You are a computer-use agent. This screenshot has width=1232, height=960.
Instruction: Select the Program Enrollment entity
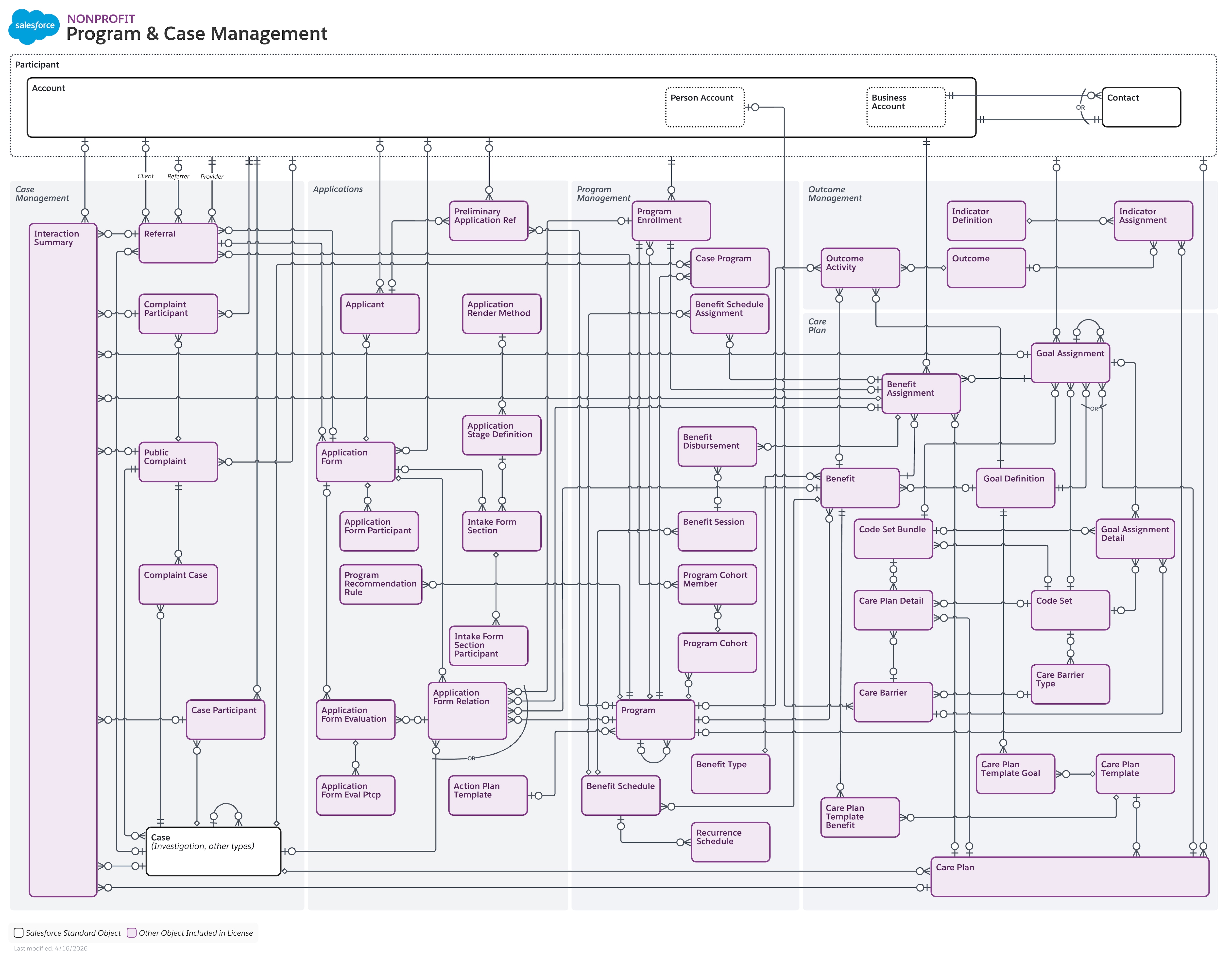pos(671,221)
